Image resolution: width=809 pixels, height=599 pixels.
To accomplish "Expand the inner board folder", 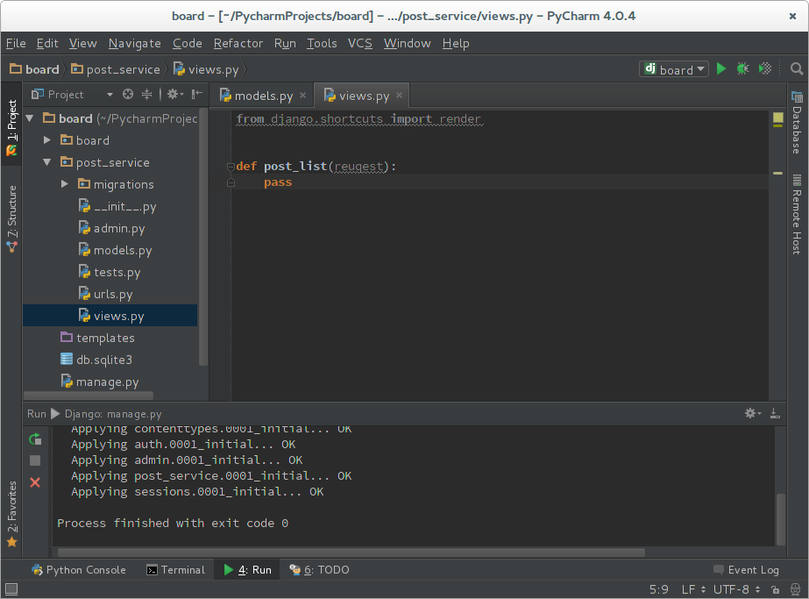I will click(47, 140).
